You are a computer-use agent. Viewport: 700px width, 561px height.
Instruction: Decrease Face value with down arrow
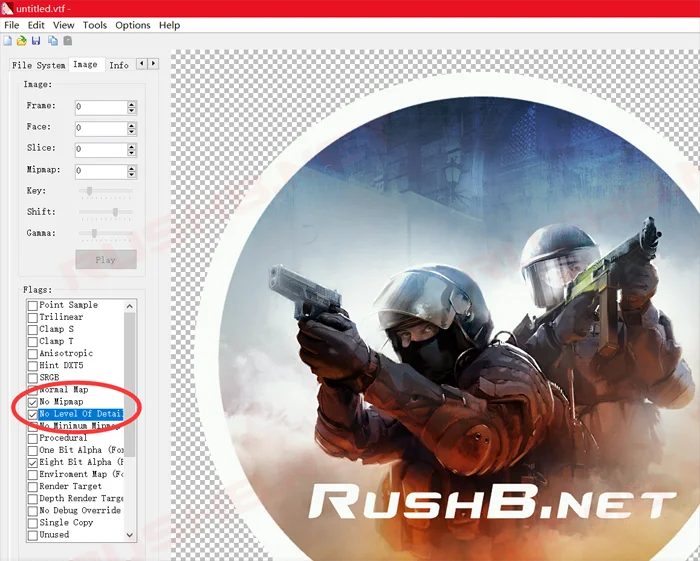coord(131,132)
